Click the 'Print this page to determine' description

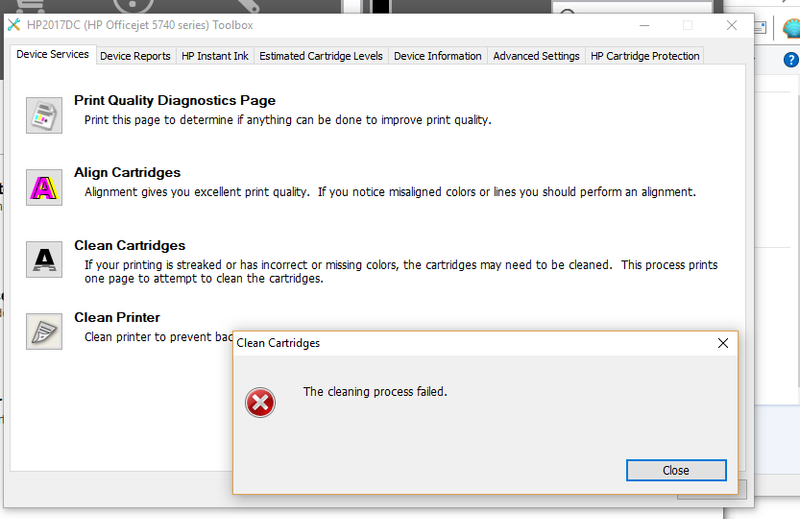pyautogui.click(x=288, y=120)
